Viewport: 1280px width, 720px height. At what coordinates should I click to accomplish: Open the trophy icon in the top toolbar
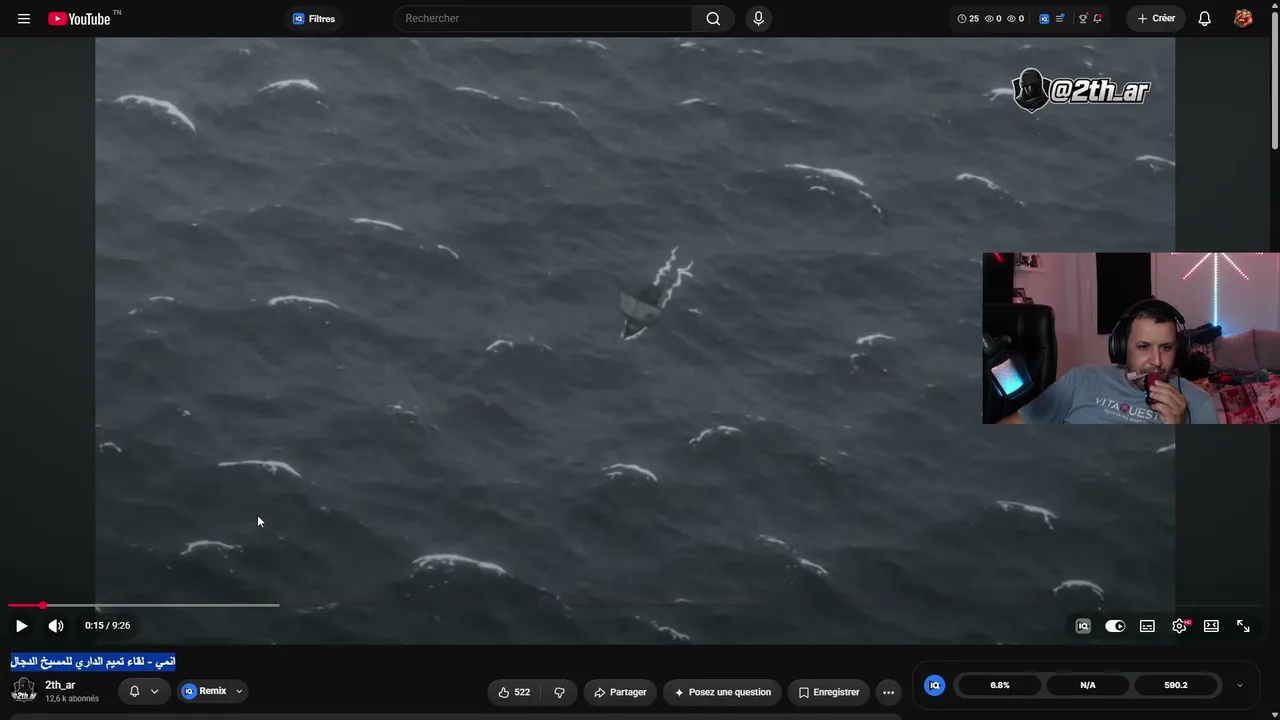pyautogui.click(x=1083, y=19)
